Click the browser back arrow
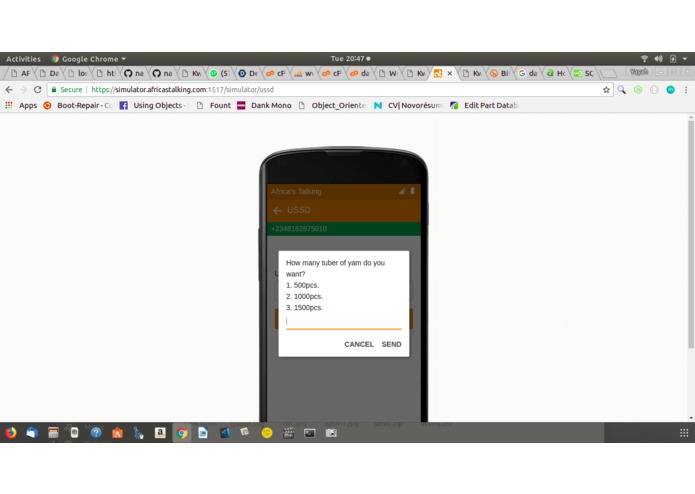 [9, 90]
